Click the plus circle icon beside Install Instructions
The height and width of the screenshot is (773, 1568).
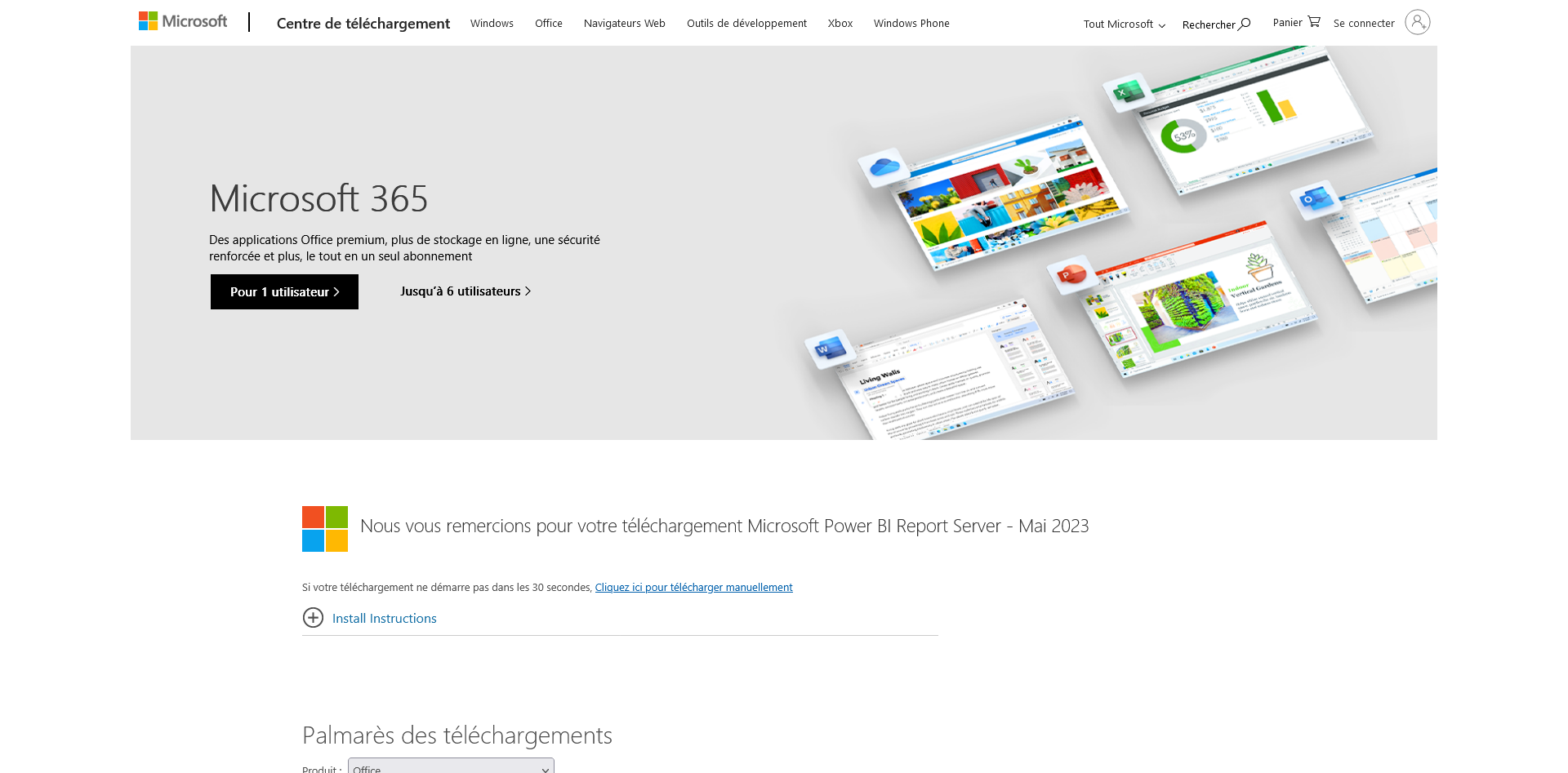click(313, 618)
